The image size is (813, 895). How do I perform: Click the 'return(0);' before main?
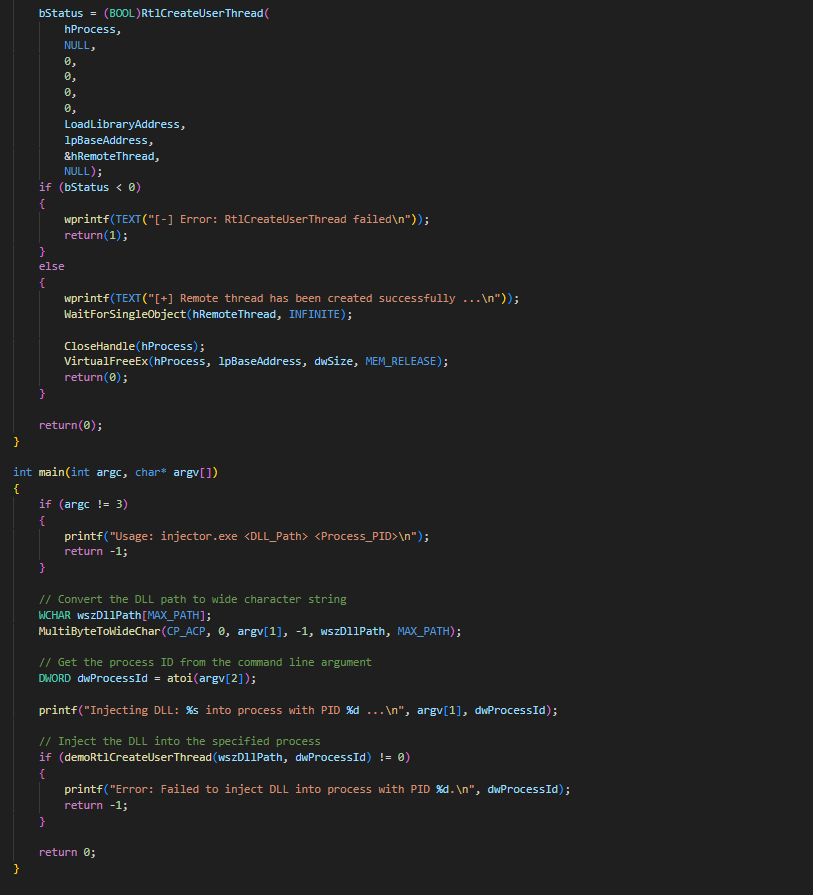(x=70, y=425)
